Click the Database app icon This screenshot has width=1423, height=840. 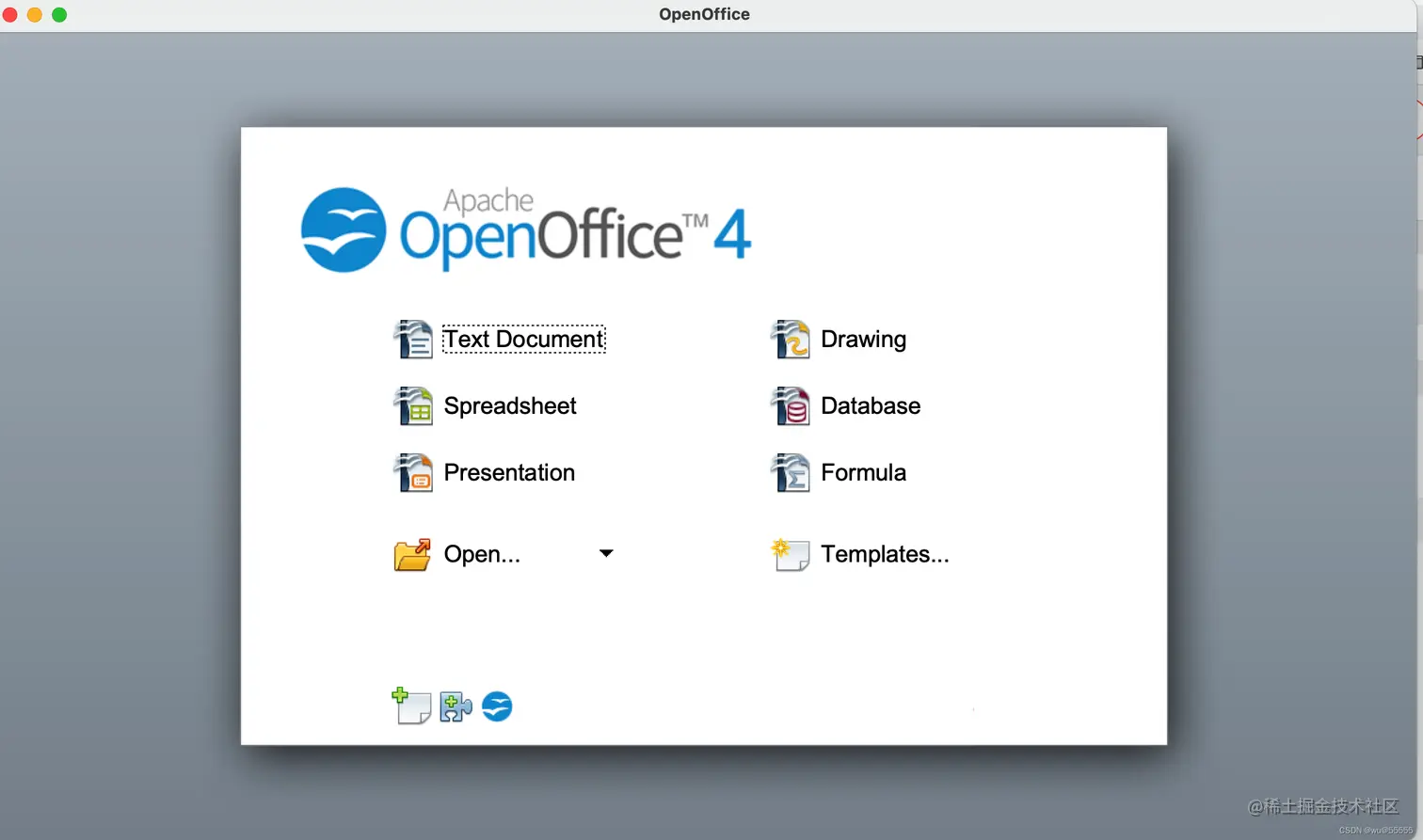(790, 405)
